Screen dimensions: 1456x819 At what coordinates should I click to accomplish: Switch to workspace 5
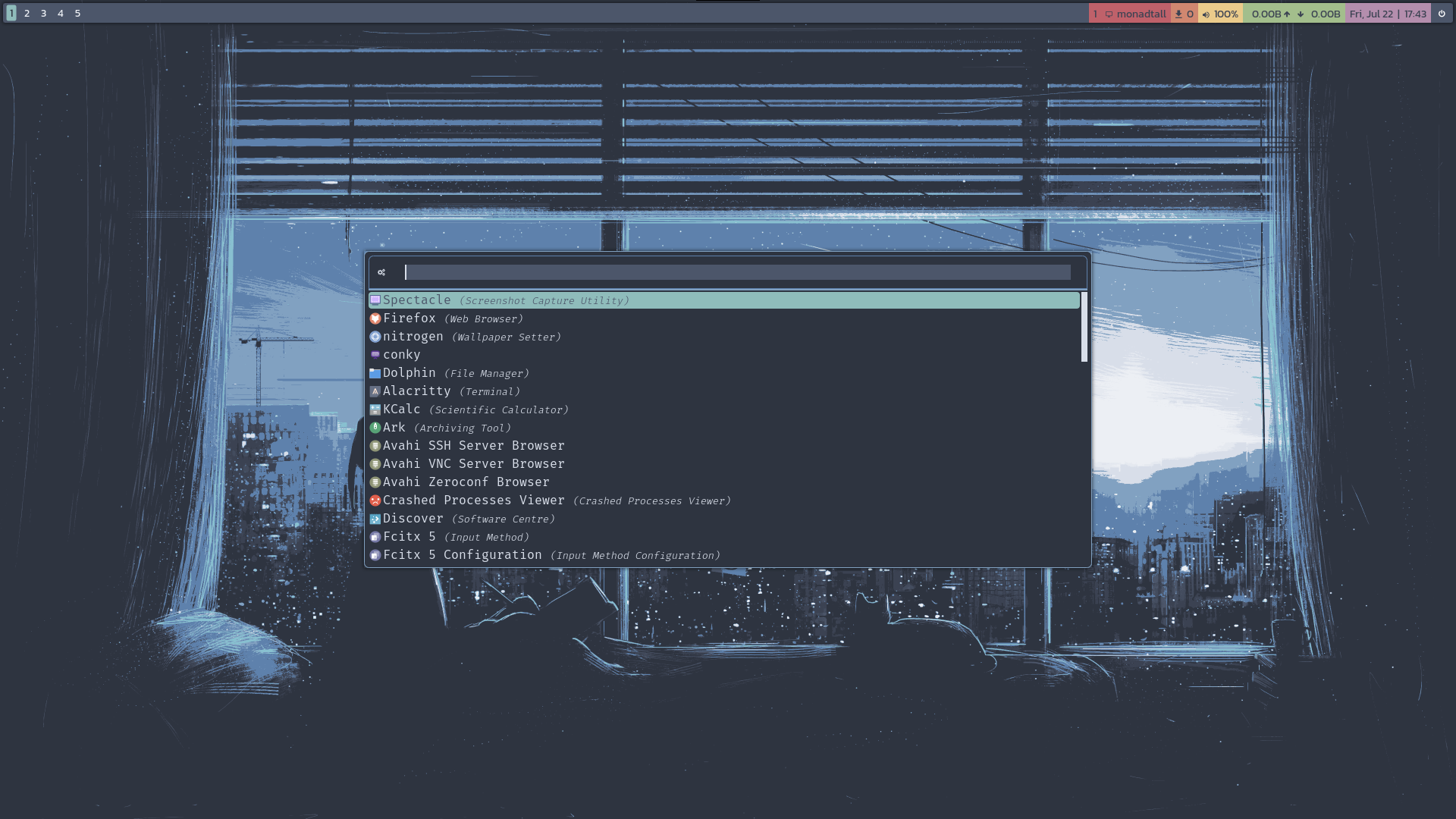coord(77,14)
